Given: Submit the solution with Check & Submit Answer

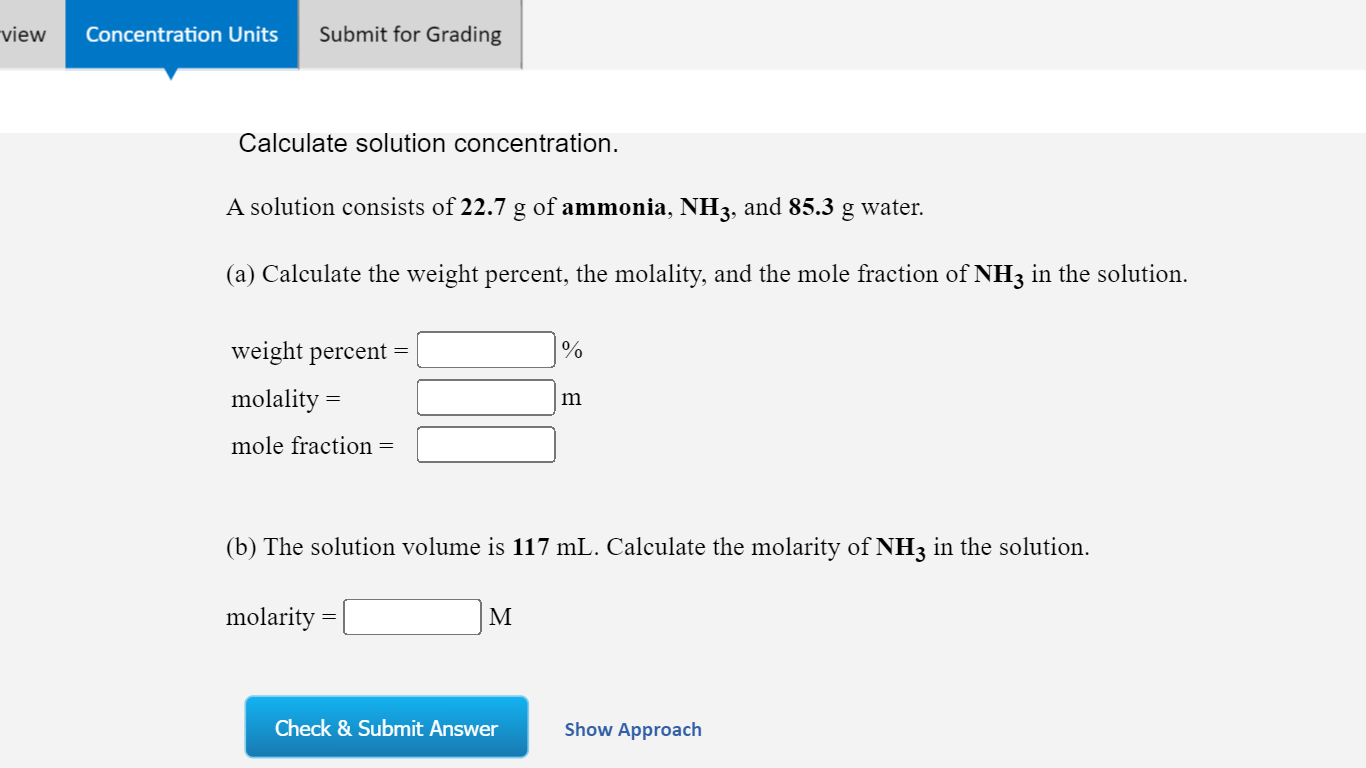Looking at the screenshot, I should (x=386, y=727).
